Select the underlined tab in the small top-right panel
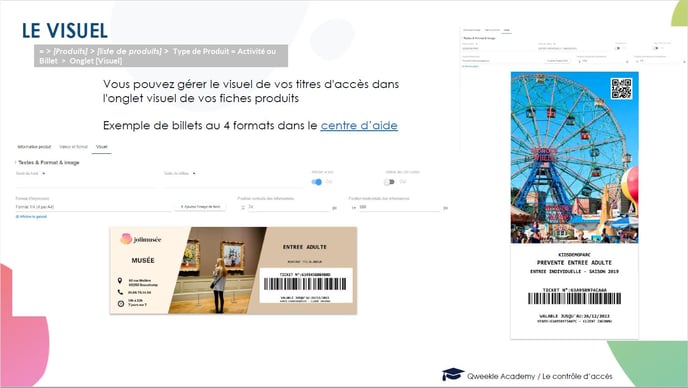688x388 pixels. click(507, 30)
